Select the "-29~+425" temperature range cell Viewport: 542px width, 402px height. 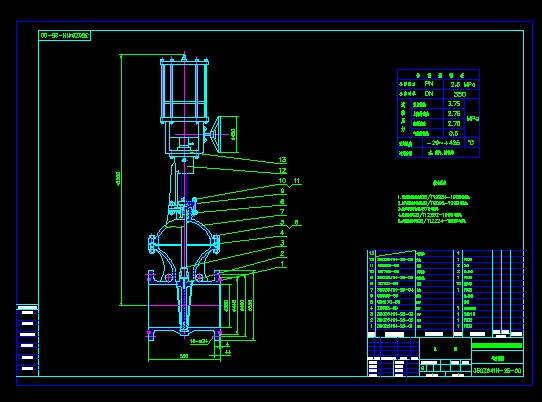click(444, 143)
